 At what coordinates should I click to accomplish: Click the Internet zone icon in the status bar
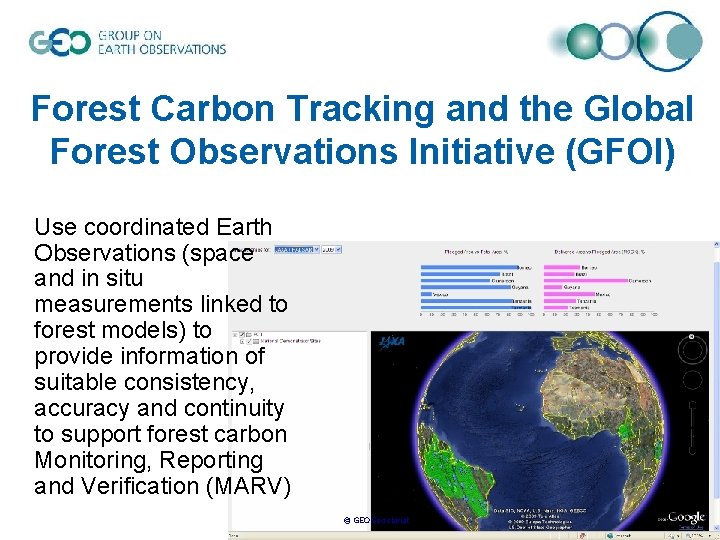[610, 536]
